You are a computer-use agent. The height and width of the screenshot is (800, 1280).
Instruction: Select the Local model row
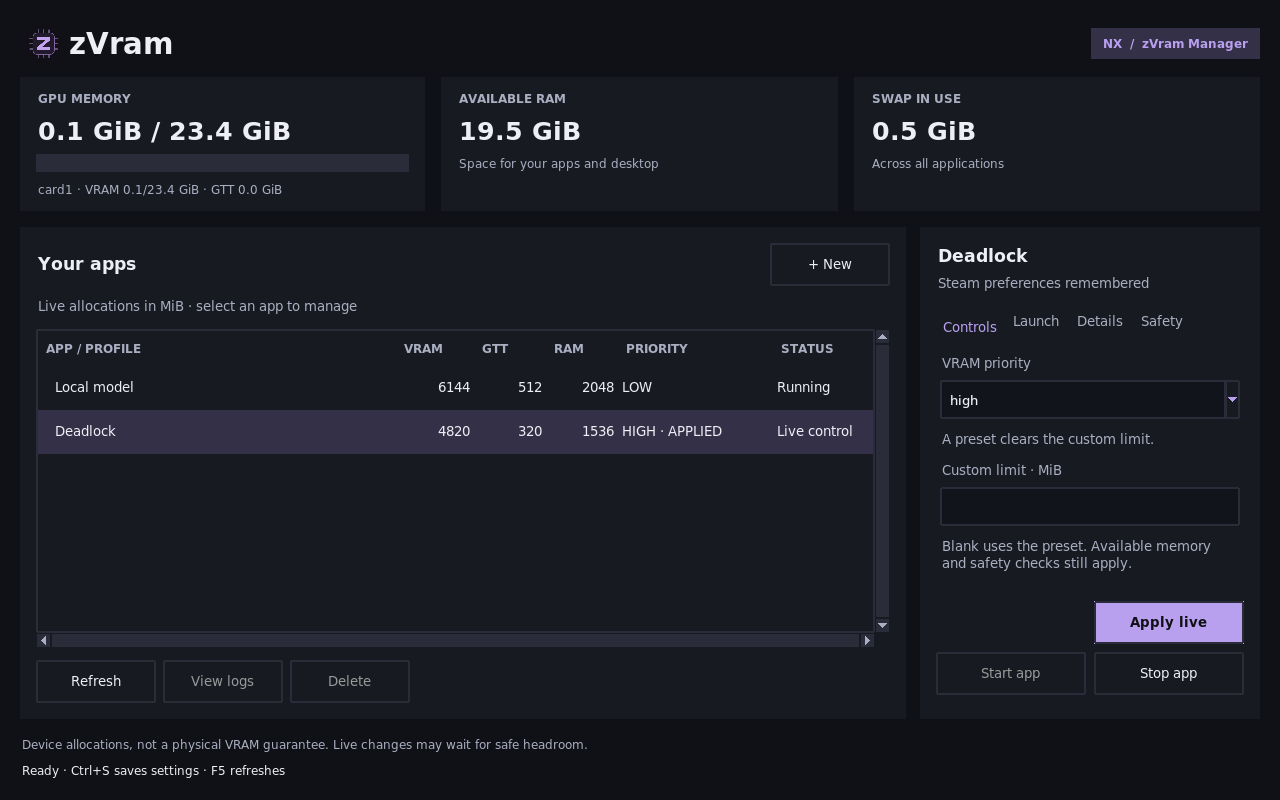[455, 387]
